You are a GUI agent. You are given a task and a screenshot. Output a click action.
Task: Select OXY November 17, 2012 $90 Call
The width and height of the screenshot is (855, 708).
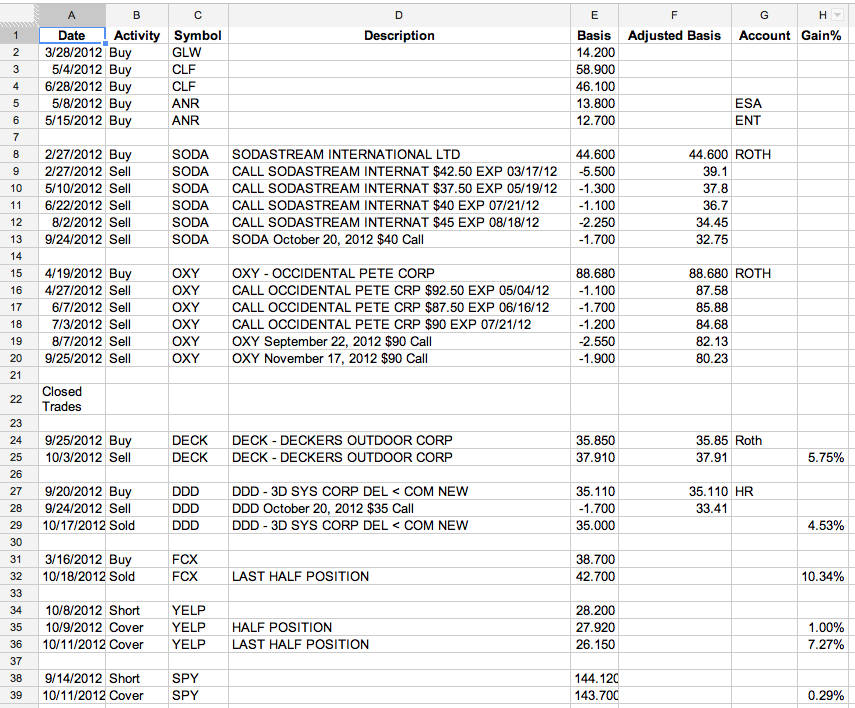click(x=399, y=358)
